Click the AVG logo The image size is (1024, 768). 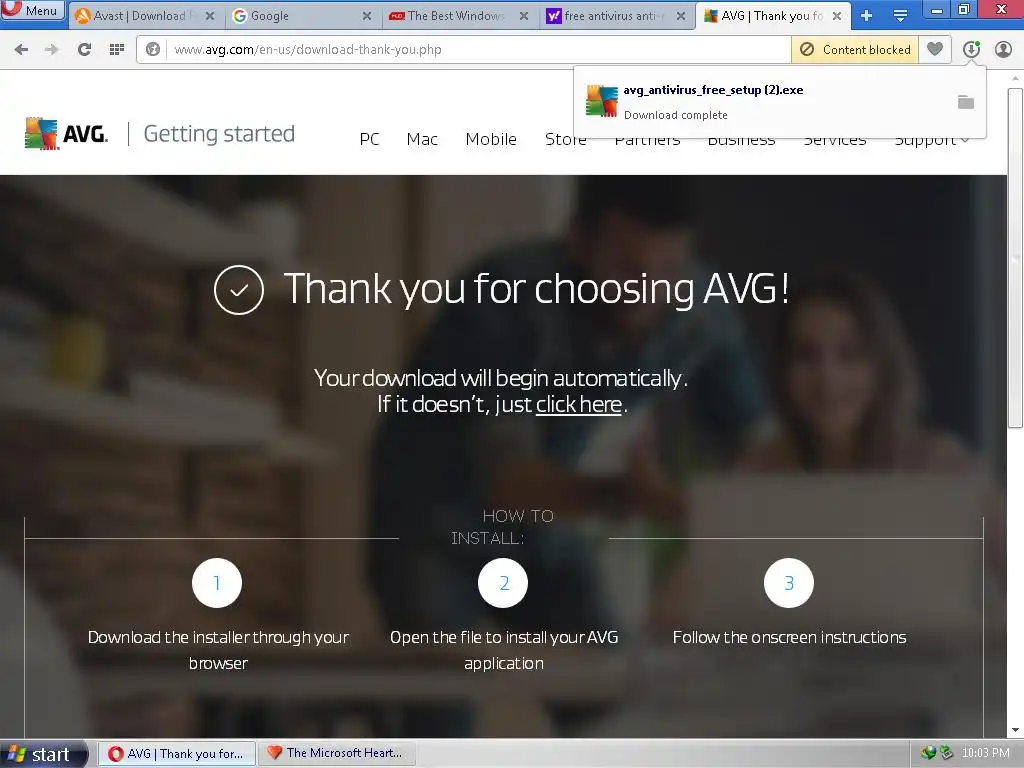[x=66, y=134]
